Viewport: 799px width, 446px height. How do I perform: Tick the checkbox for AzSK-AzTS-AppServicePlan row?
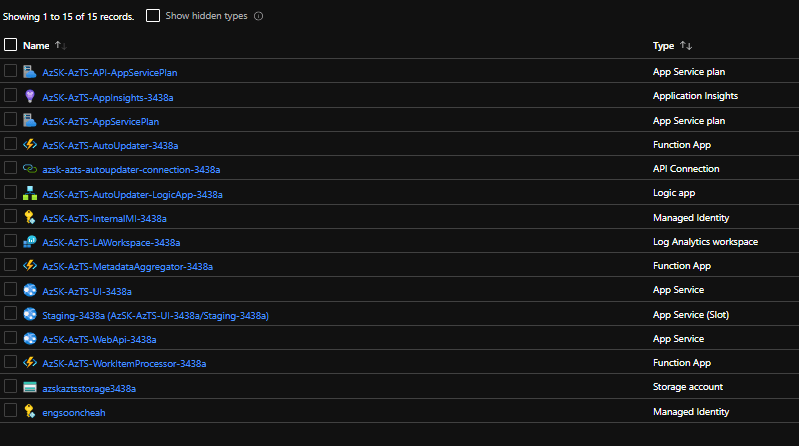coord(10,119)
